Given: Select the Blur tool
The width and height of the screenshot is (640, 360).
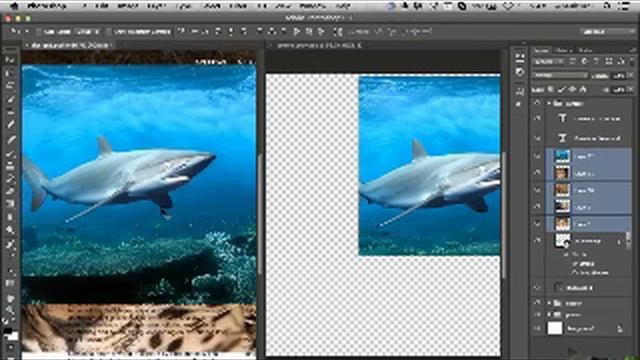Looking at the screenshot, I should [x=10, y=217].
